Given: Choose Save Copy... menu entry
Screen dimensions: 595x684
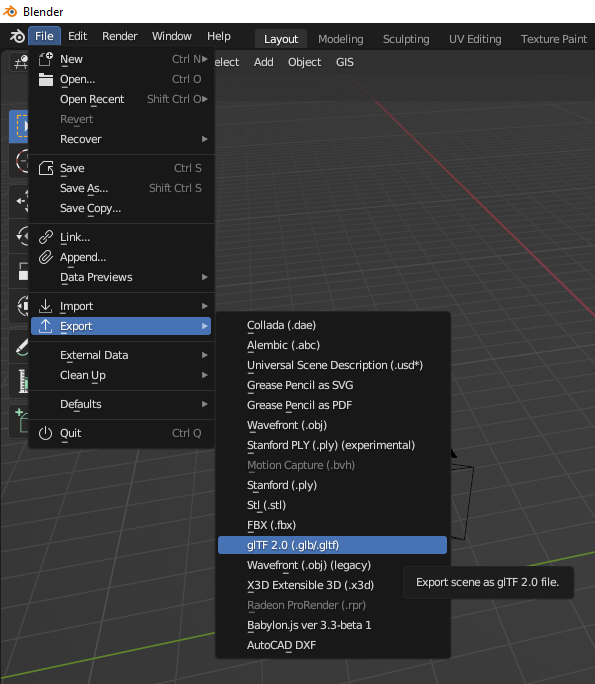Looking at the screenshot, I should (x=121, y=208).
